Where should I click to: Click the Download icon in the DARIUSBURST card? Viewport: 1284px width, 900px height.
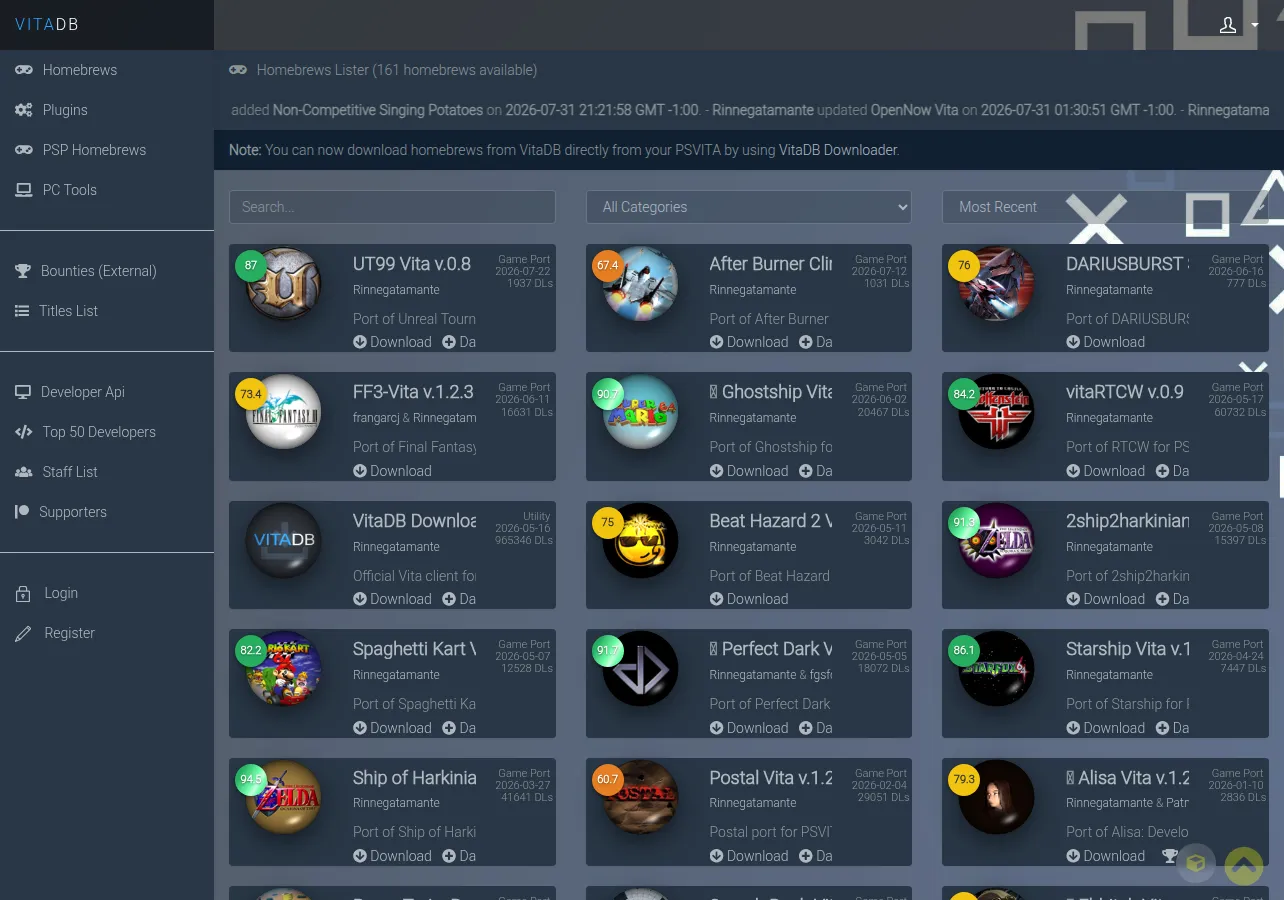(1073, 342)
